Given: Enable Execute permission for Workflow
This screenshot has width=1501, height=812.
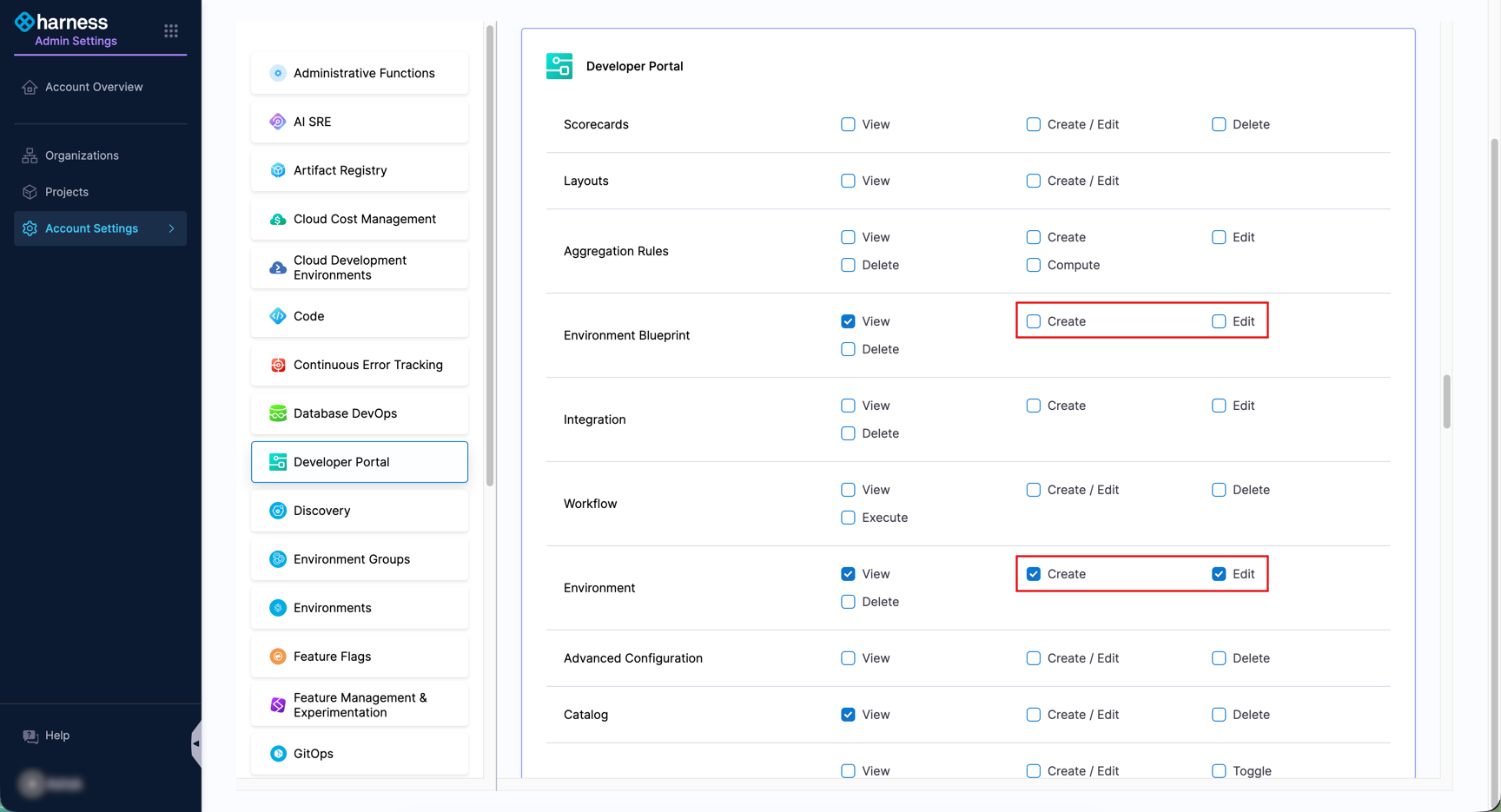Looking at the screenshot, I should tap(848, 518).
